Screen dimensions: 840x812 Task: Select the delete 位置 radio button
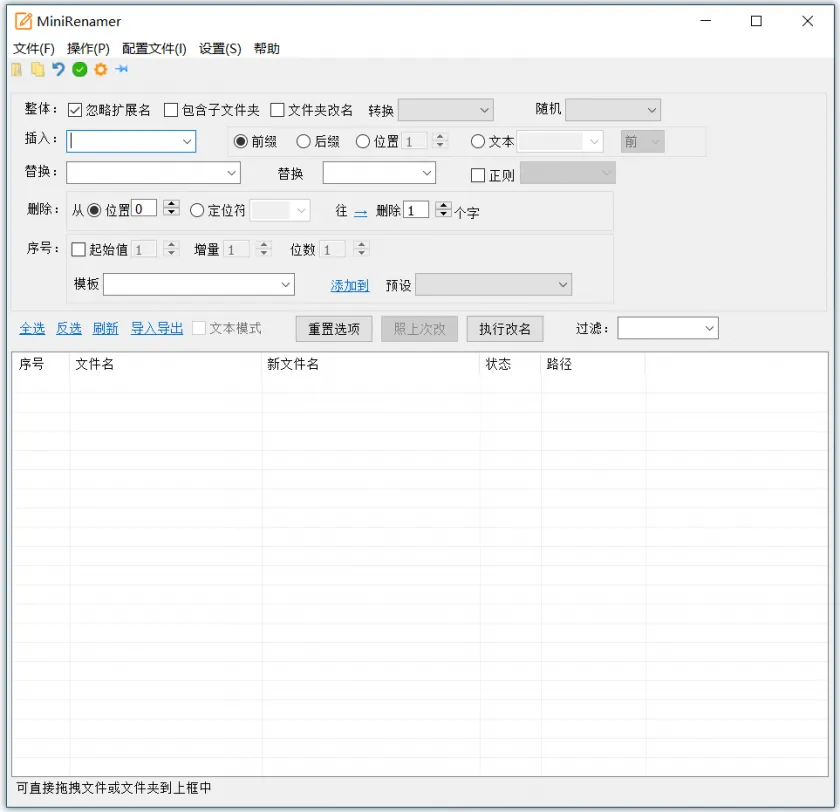coord(94,210)
